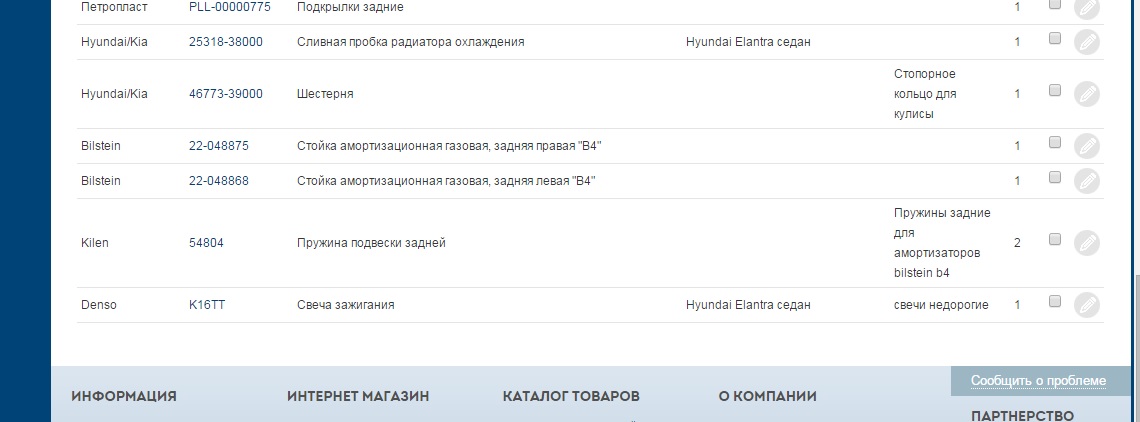1140x422 pixels.
Task: Click the свечи недорогие comment
Action: (x=941, y=305)
